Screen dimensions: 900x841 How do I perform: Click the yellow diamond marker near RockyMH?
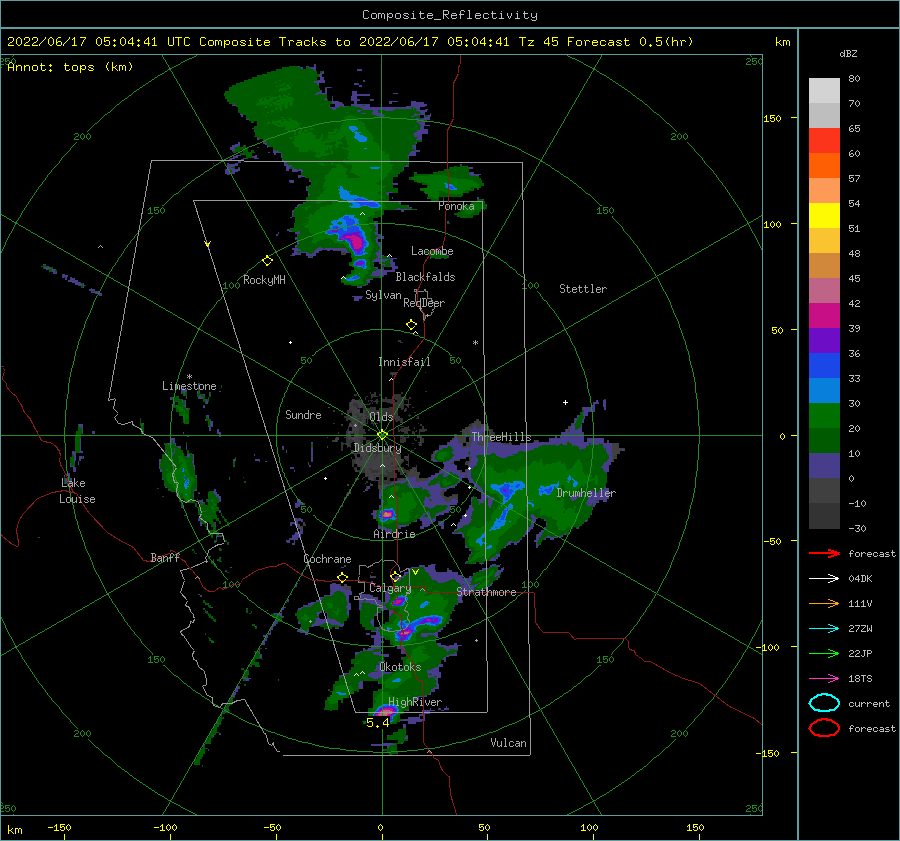[267, 261]
